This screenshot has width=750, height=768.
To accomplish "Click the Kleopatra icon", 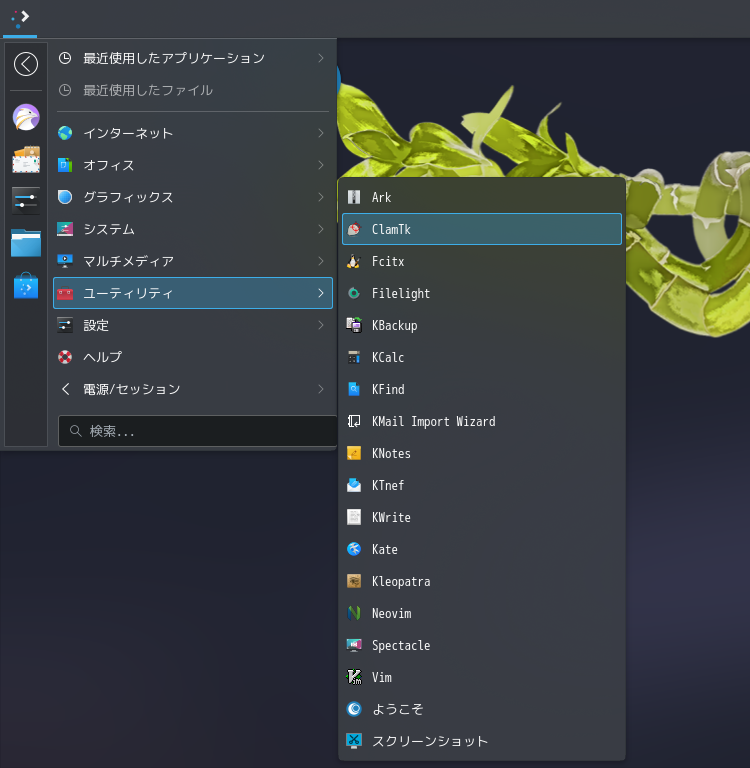I will [x=354, y=581].
